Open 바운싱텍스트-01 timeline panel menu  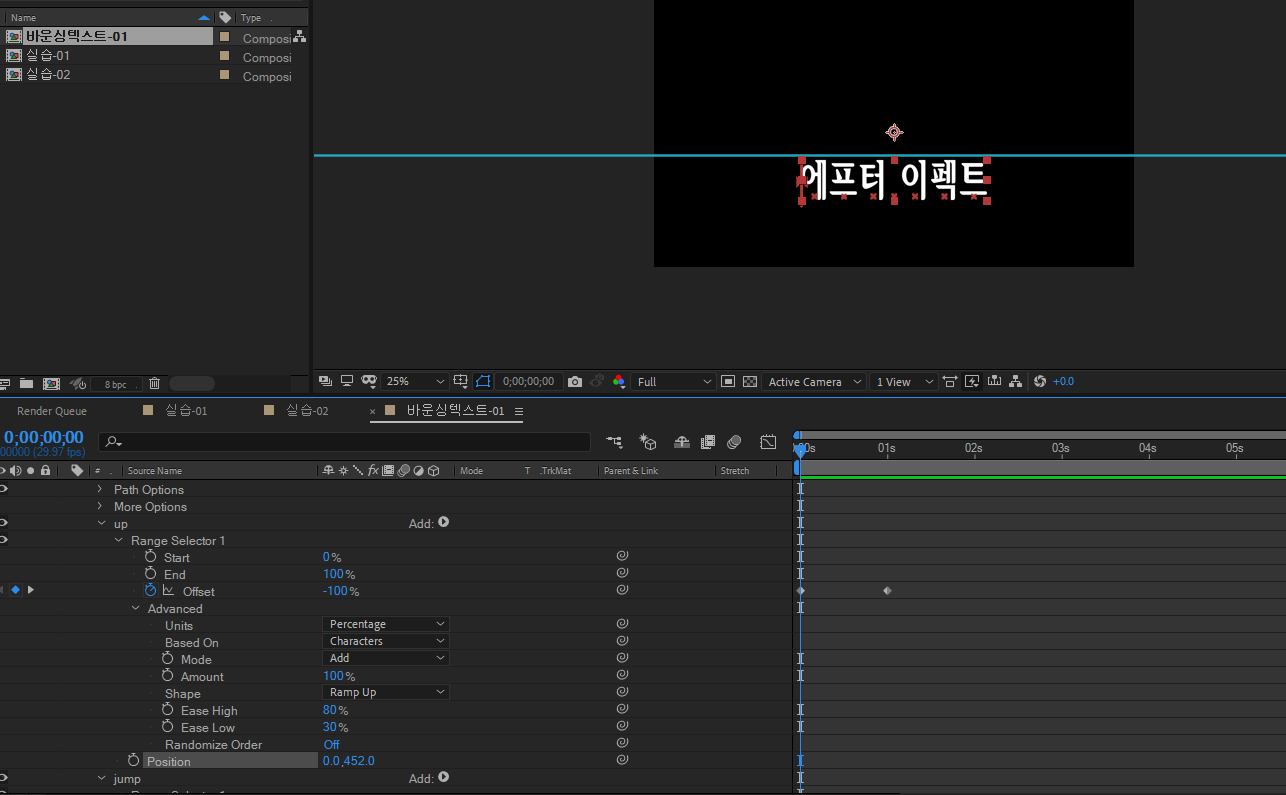click(x=519, y=411)
